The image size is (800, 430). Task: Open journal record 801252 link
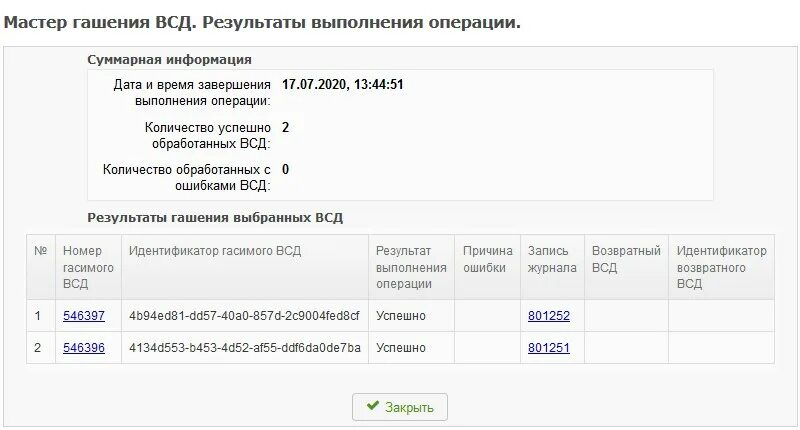tap(548, 316)
